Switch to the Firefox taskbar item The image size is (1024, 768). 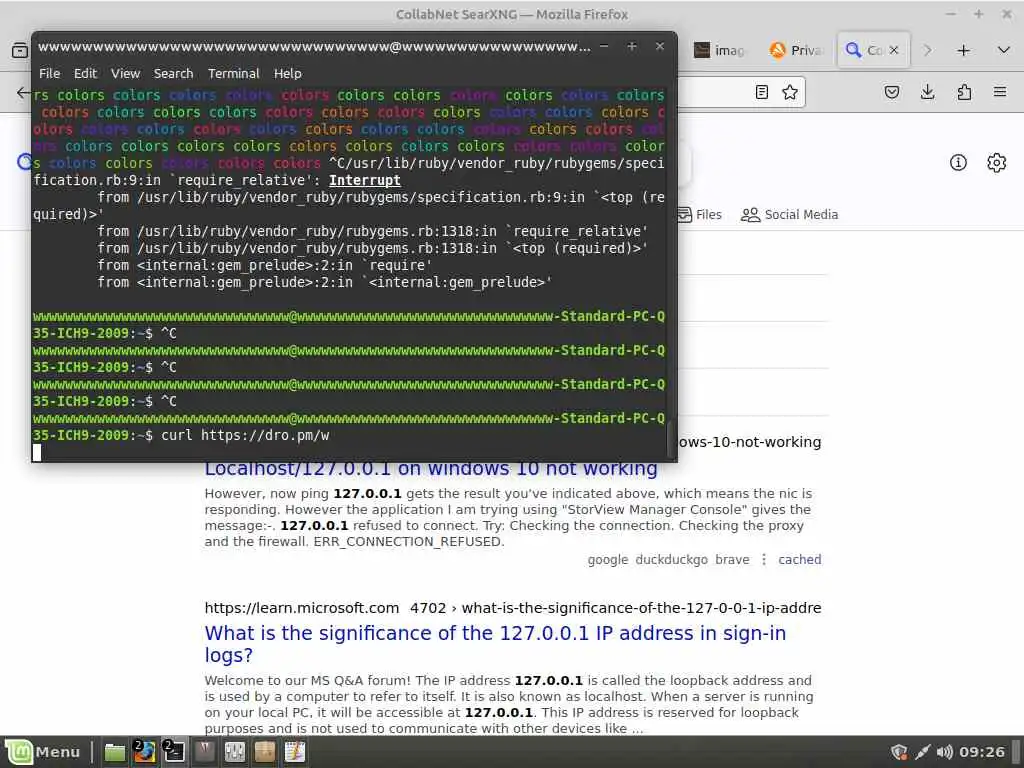tap(144, 752)
